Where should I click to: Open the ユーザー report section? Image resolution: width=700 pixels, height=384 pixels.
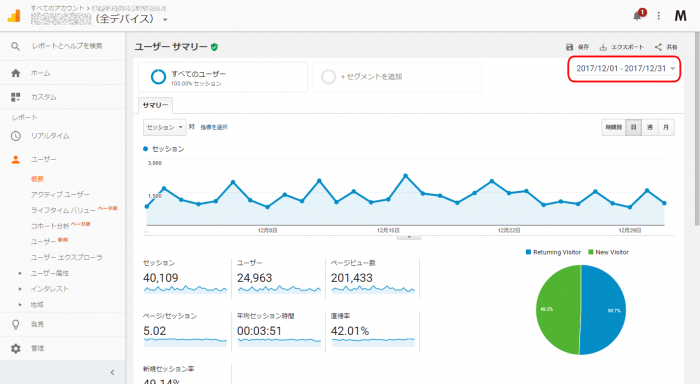pyautogui.click(x=43, y=159)
